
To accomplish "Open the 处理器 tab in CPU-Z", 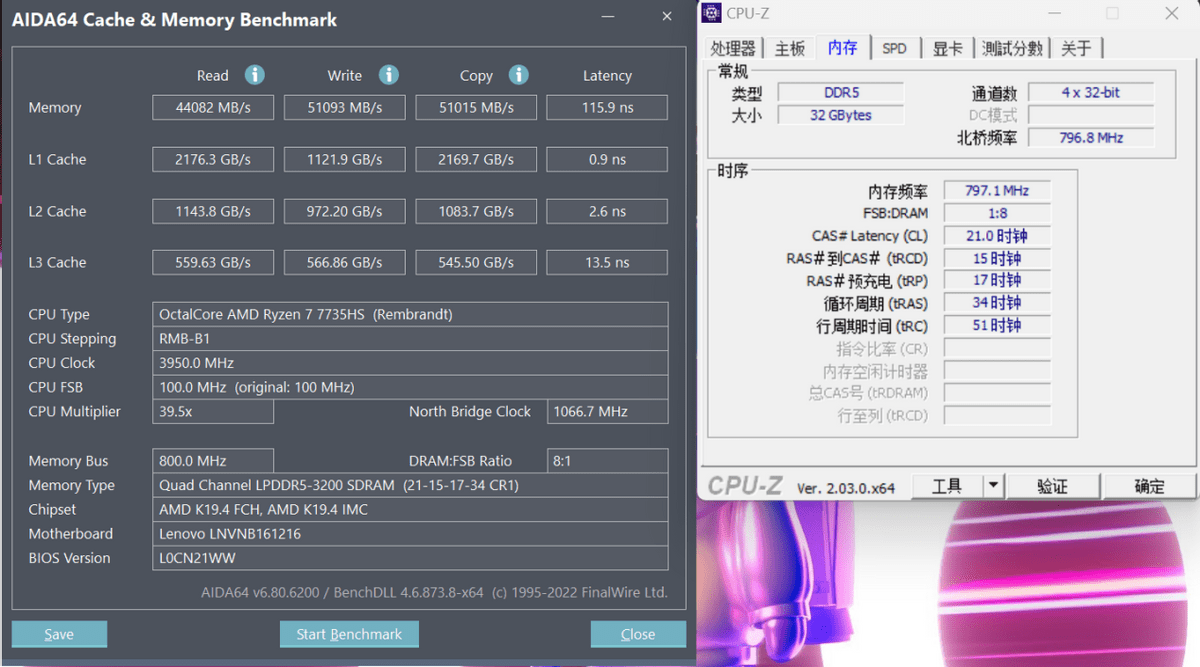I will (x=733, y=48).
